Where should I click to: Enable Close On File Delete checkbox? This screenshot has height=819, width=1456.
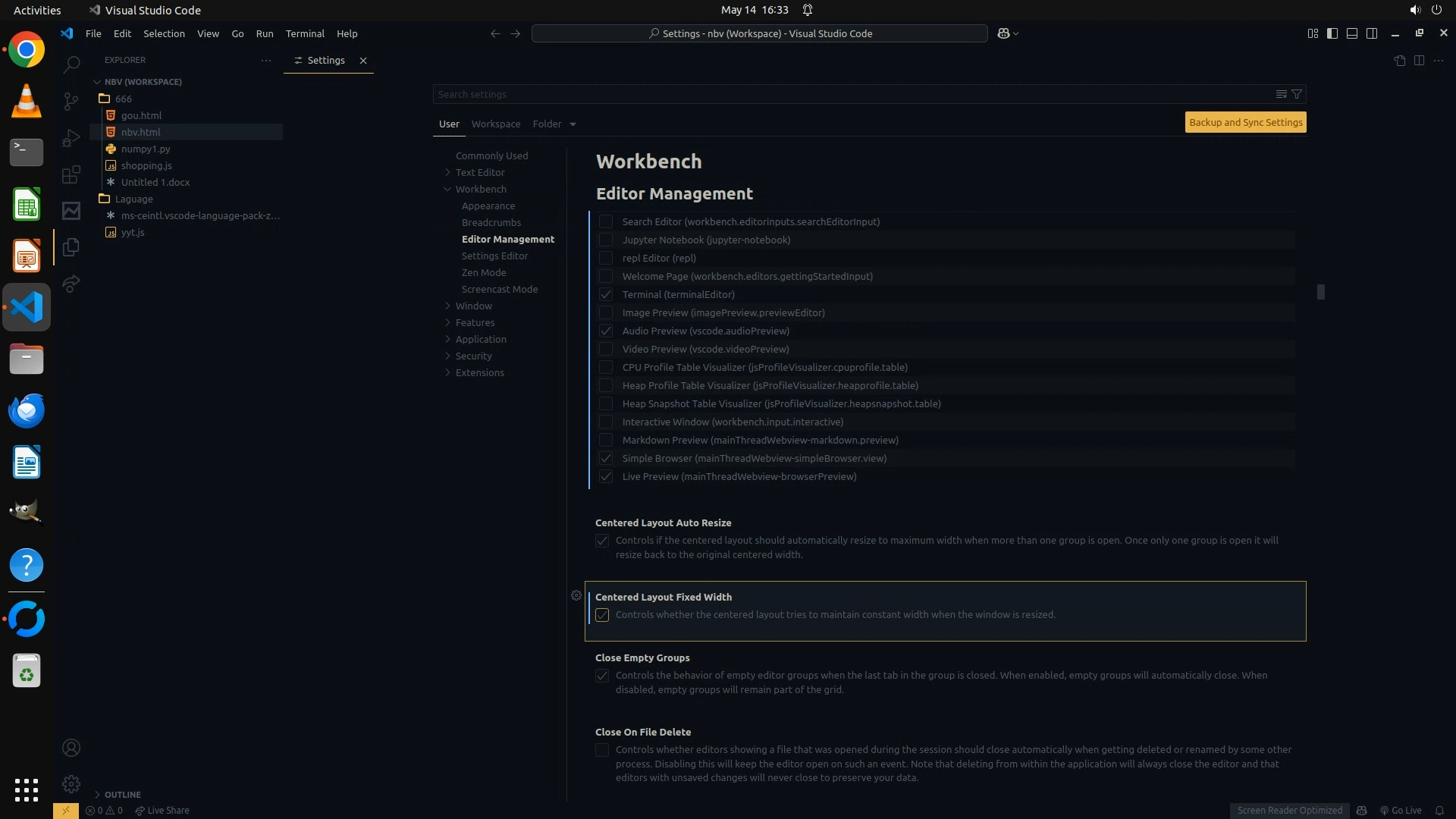[x=602, y=750]
